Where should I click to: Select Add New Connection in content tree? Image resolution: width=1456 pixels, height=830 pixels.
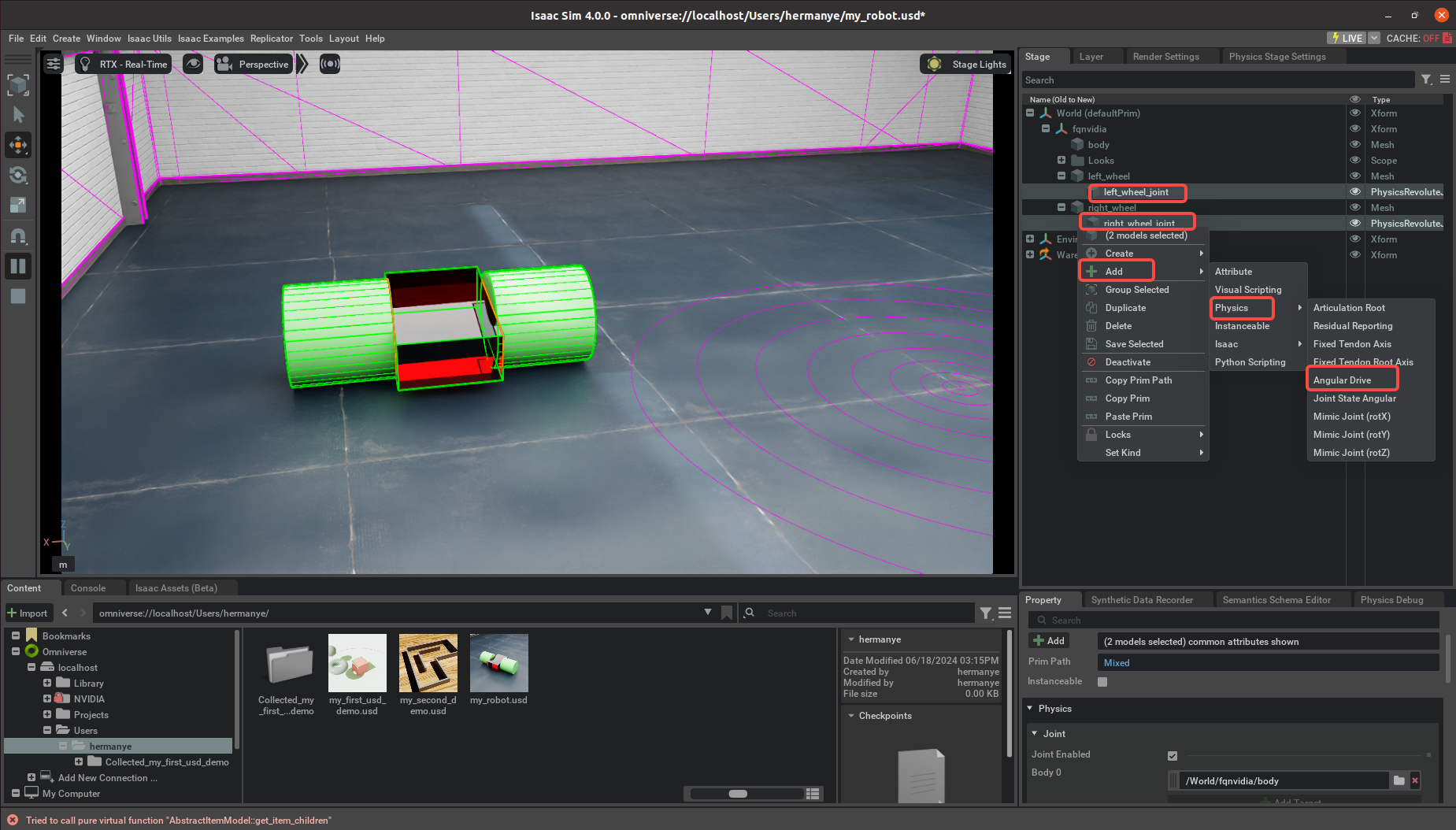(107, 778)
